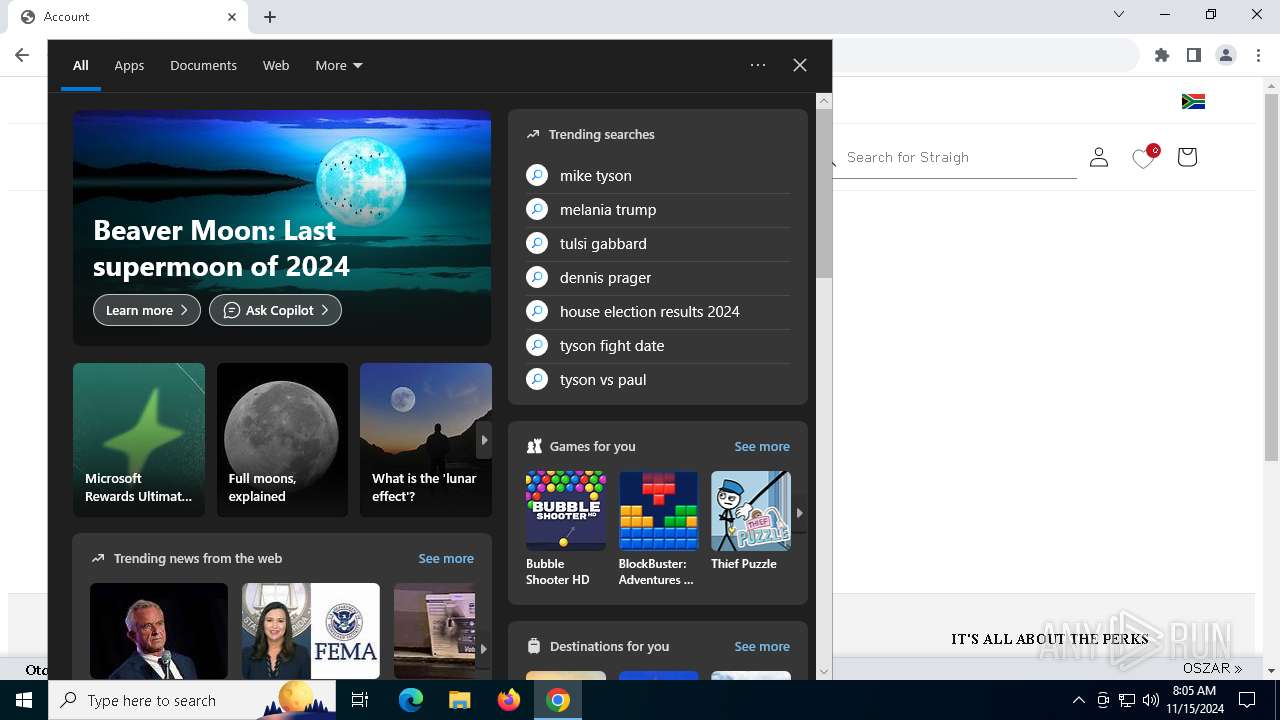This screenshot has width=1280, height=720.
Task: Click Ask Copilot on Beaver Moon card
Action: [x=275, y=310]
